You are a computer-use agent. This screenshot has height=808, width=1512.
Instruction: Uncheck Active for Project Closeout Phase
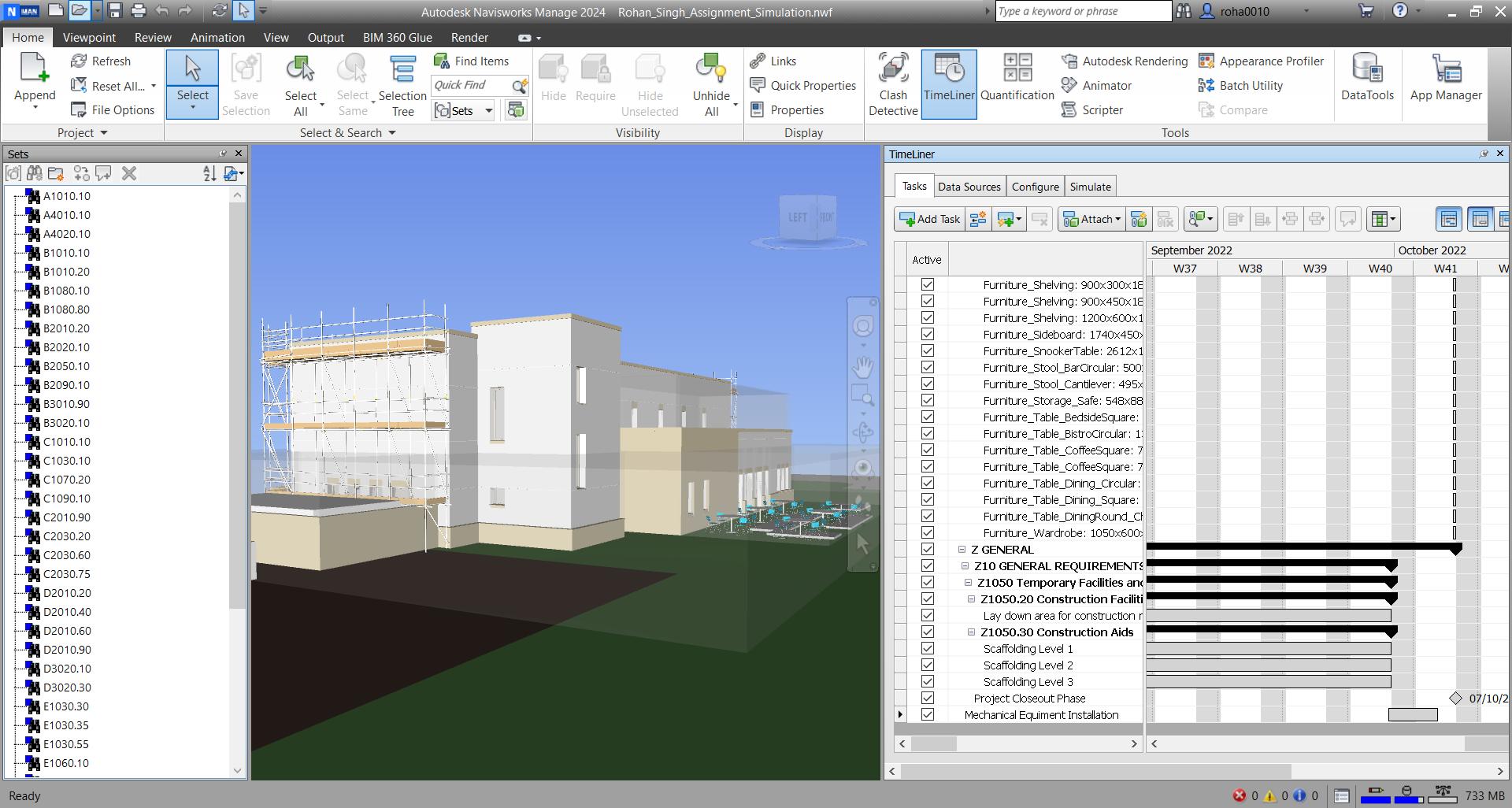click(x=928, y=699)
